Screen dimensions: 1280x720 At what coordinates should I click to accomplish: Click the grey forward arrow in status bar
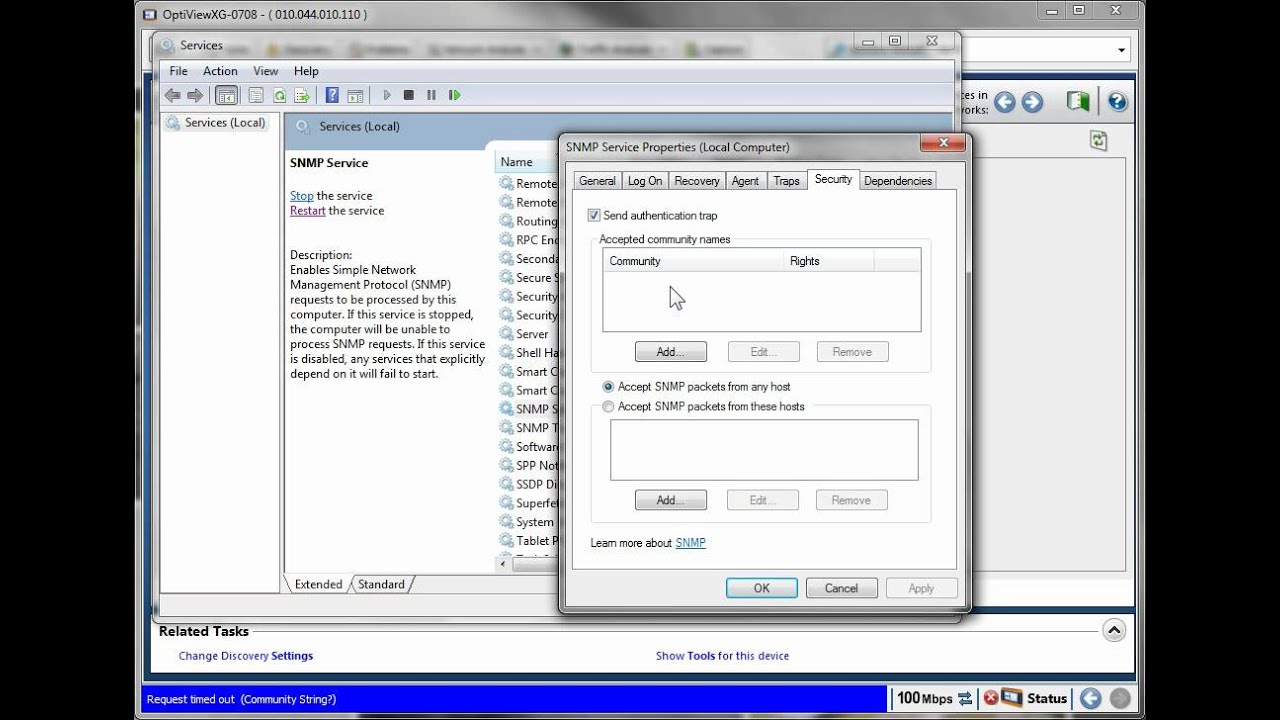(1120, 698)
